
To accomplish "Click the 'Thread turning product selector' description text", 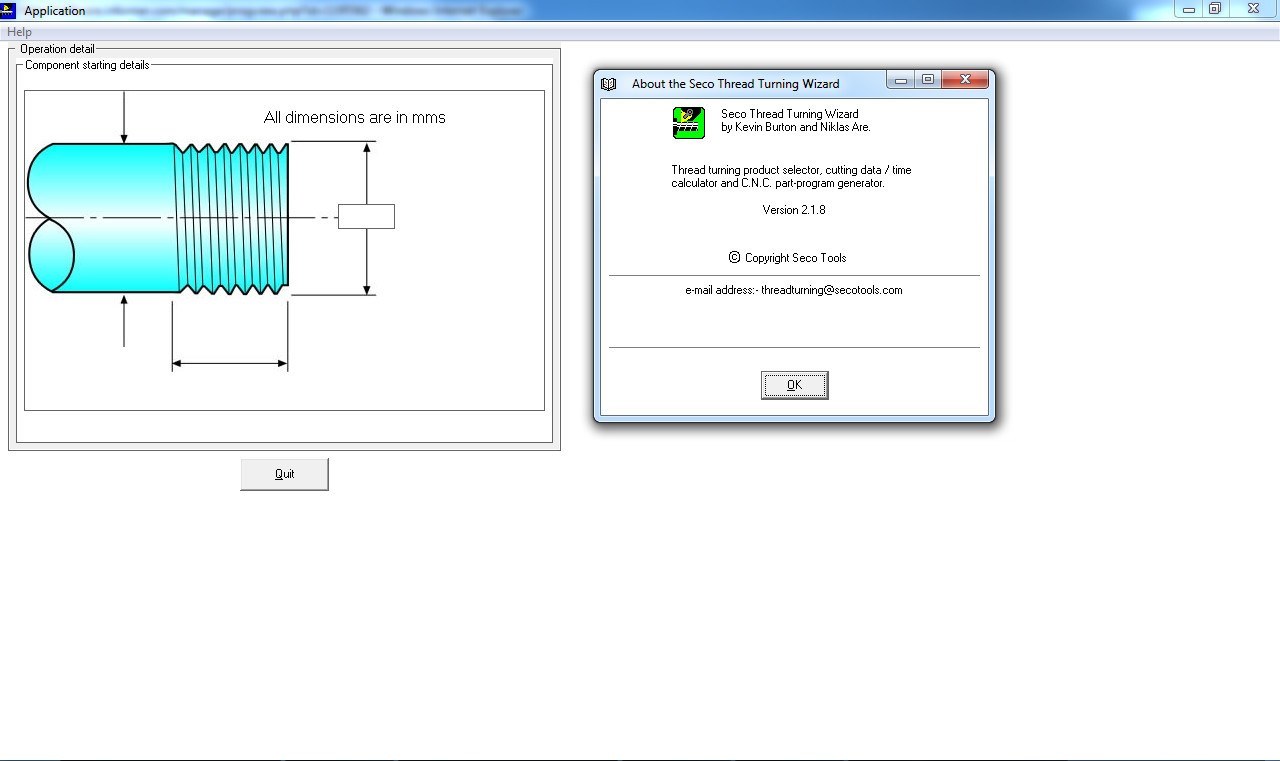I will coord(791,177).
